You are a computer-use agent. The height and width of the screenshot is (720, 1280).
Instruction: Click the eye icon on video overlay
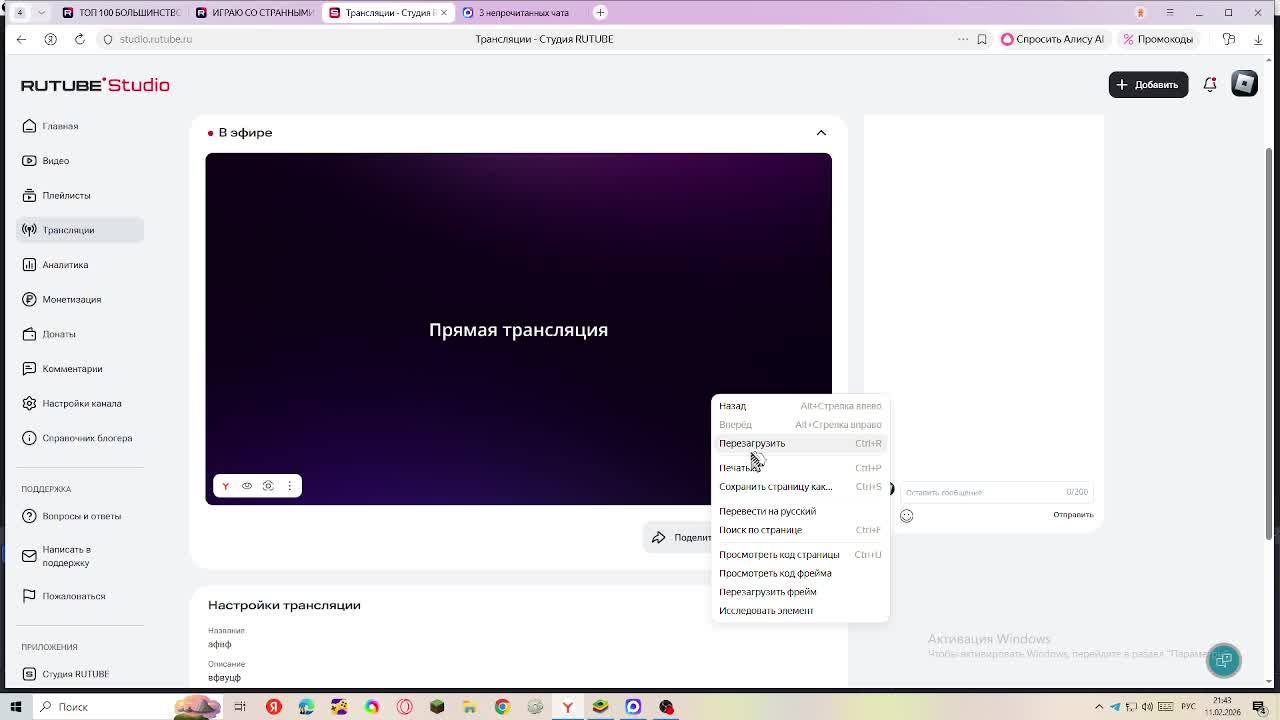(247, 486)
